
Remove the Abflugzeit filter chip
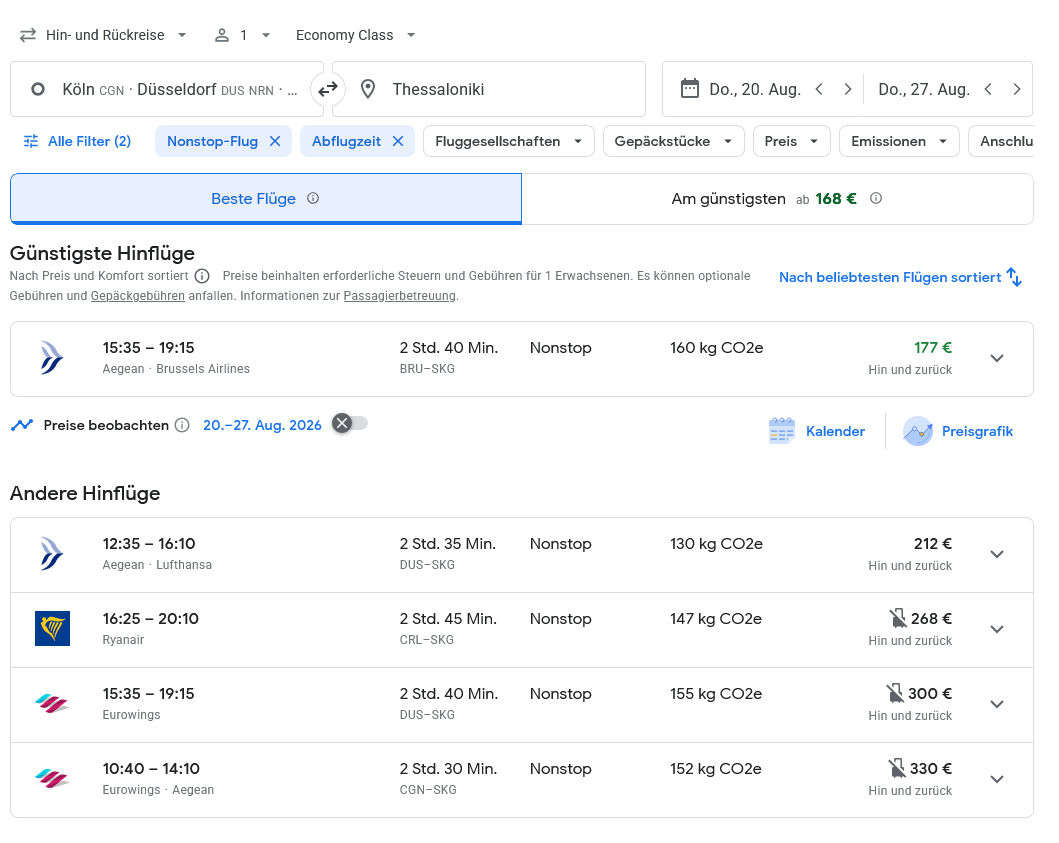(397, 141)
